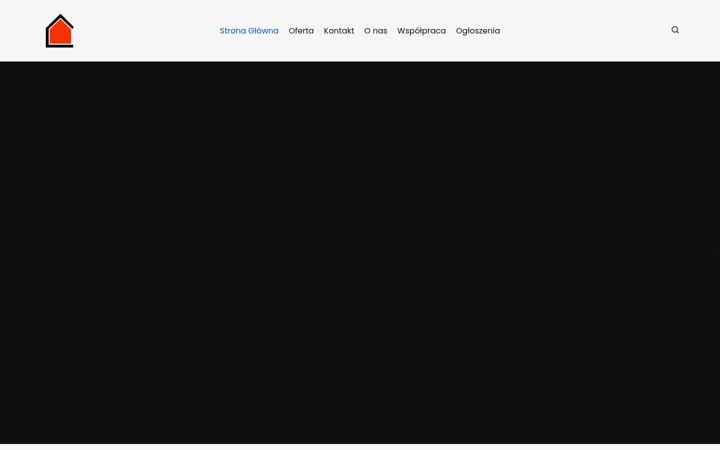The image size is (720, 450).
Task: Open Ogłoszenia from the navigation bar
Action: [x=478, y=31]
